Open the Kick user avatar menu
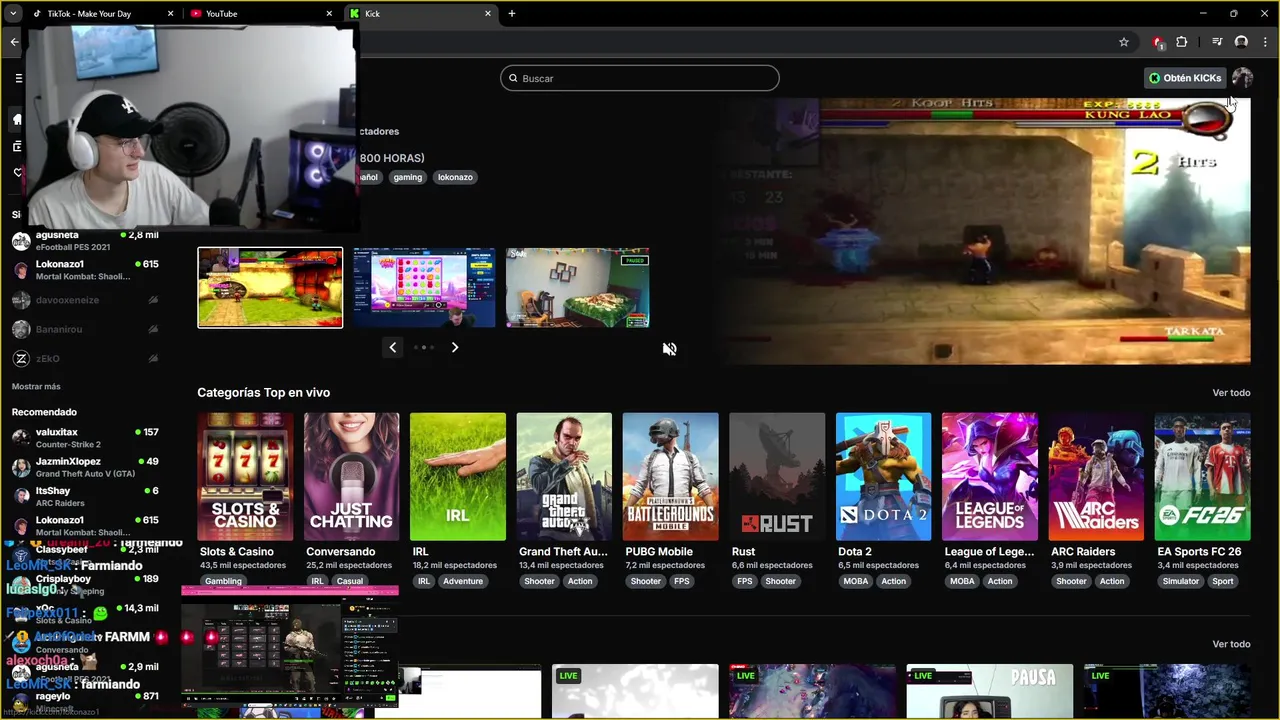This screenshot has width=1280, height=720. click(1242, 78)
